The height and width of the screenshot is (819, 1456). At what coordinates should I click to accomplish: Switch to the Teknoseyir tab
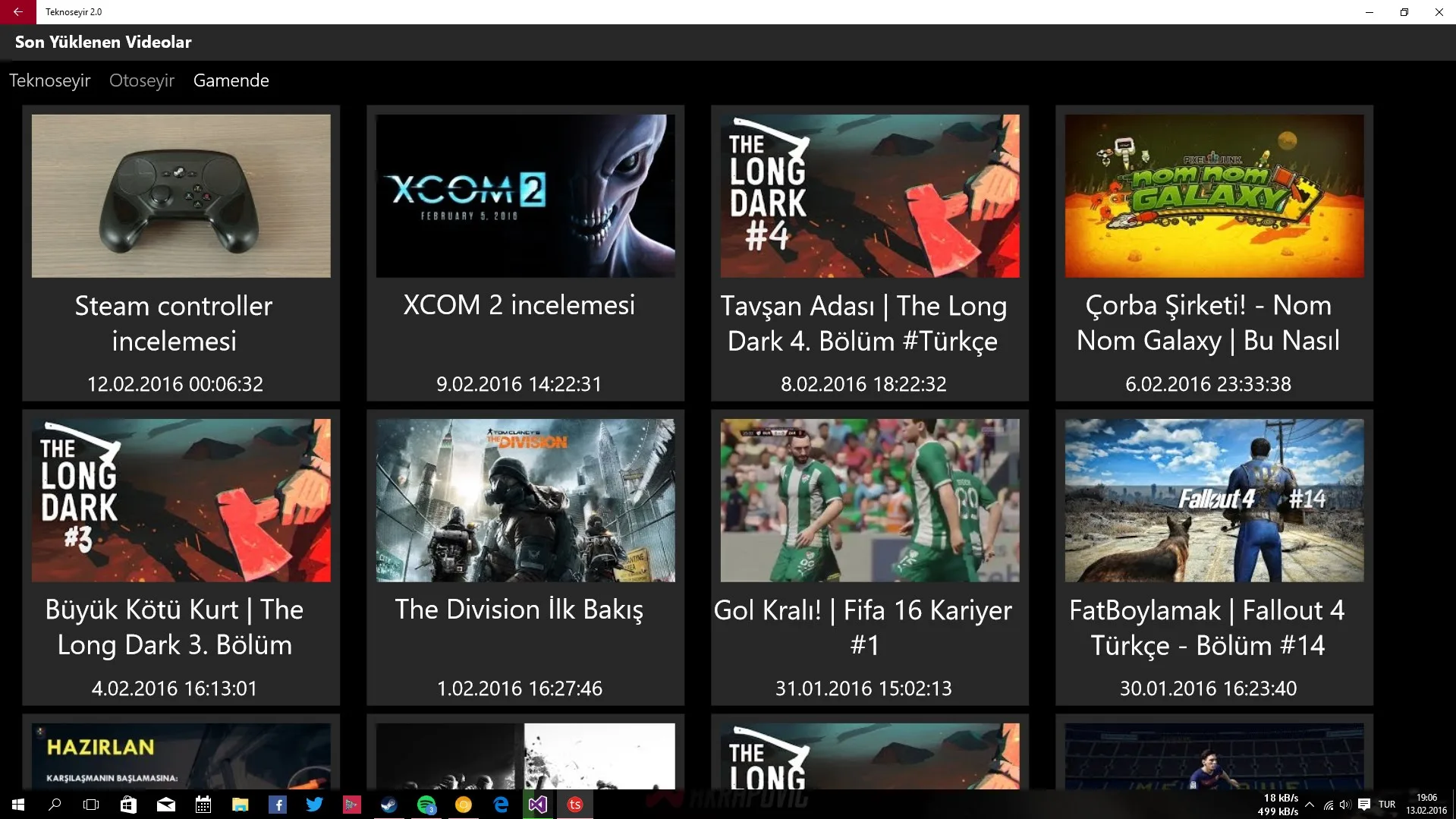pyautogui.click(x=50, y=80)
